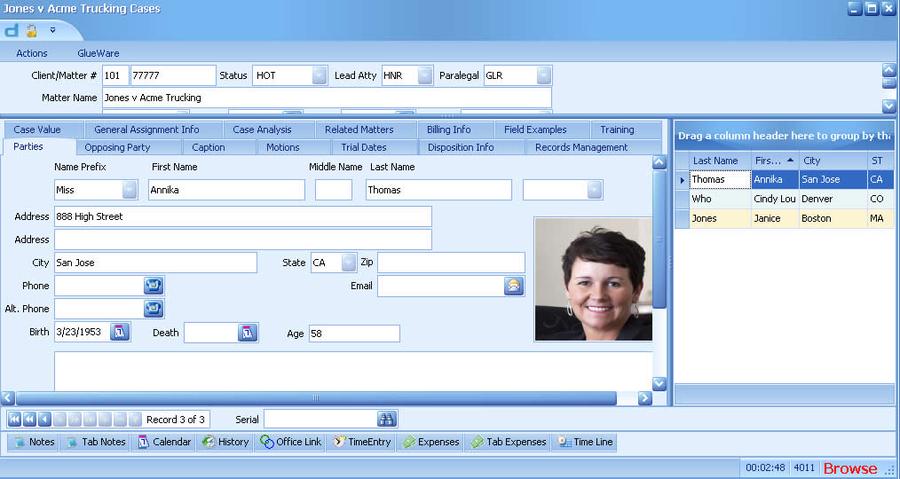Click the send email icon beside Email field

coord(514,285)
